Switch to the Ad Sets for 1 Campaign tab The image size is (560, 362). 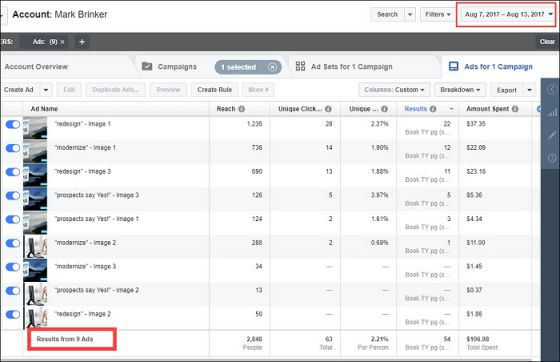(x=344, y=67)
